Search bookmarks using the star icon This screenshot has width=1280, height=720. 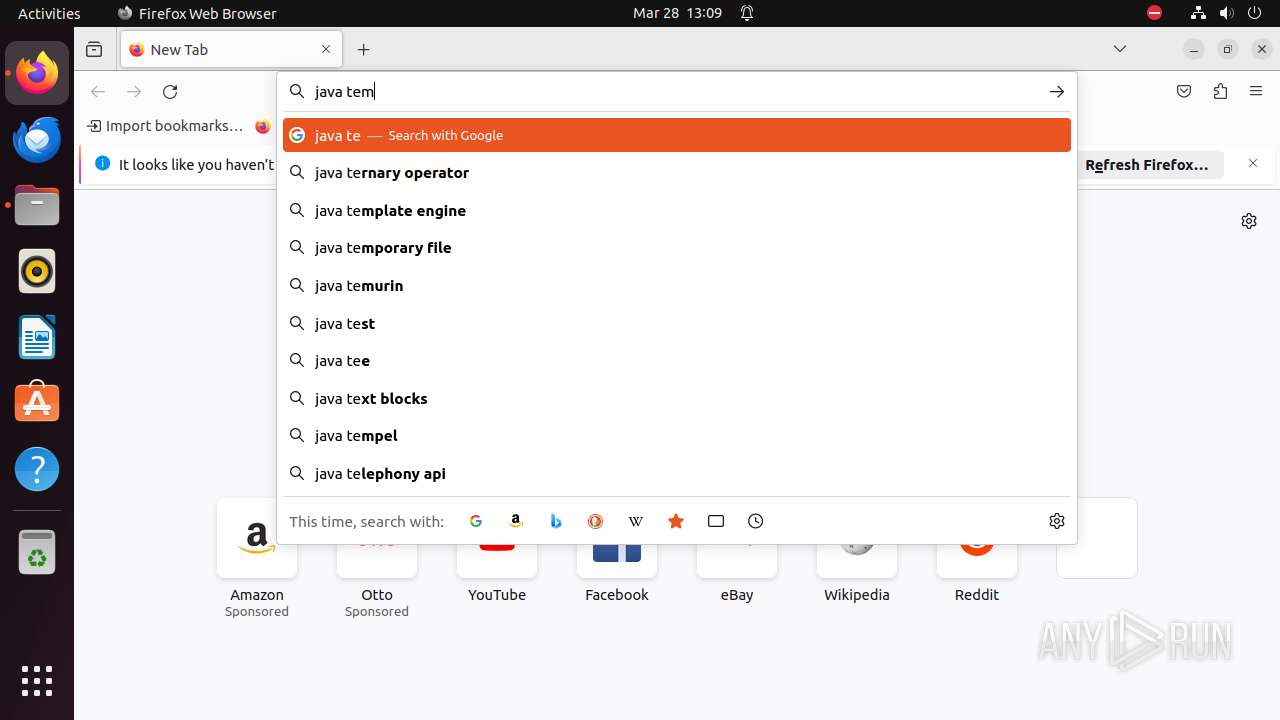tap(676, 521)
